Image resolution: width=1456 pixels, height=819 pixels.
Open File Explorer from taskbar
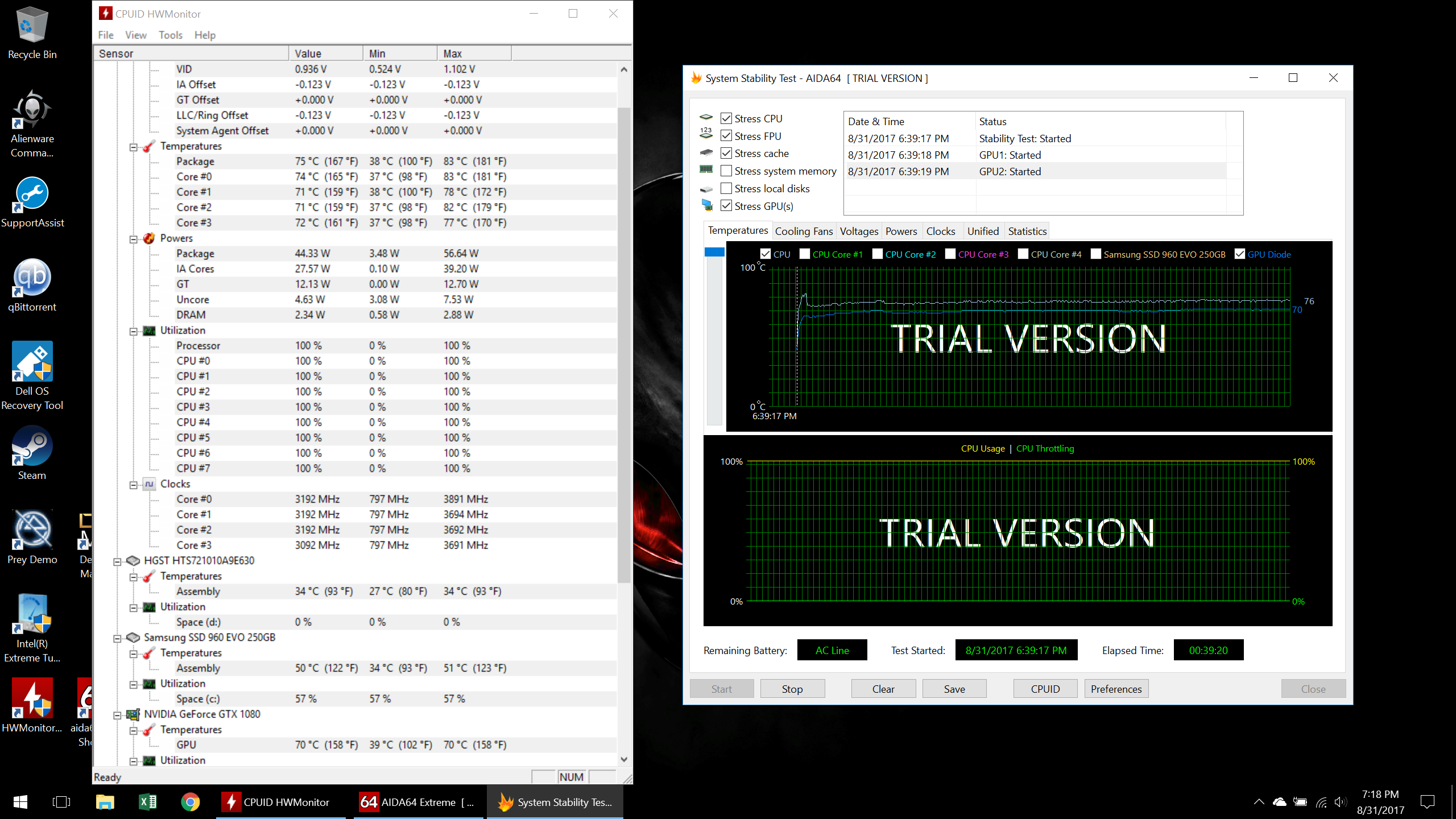coord(105,802)
